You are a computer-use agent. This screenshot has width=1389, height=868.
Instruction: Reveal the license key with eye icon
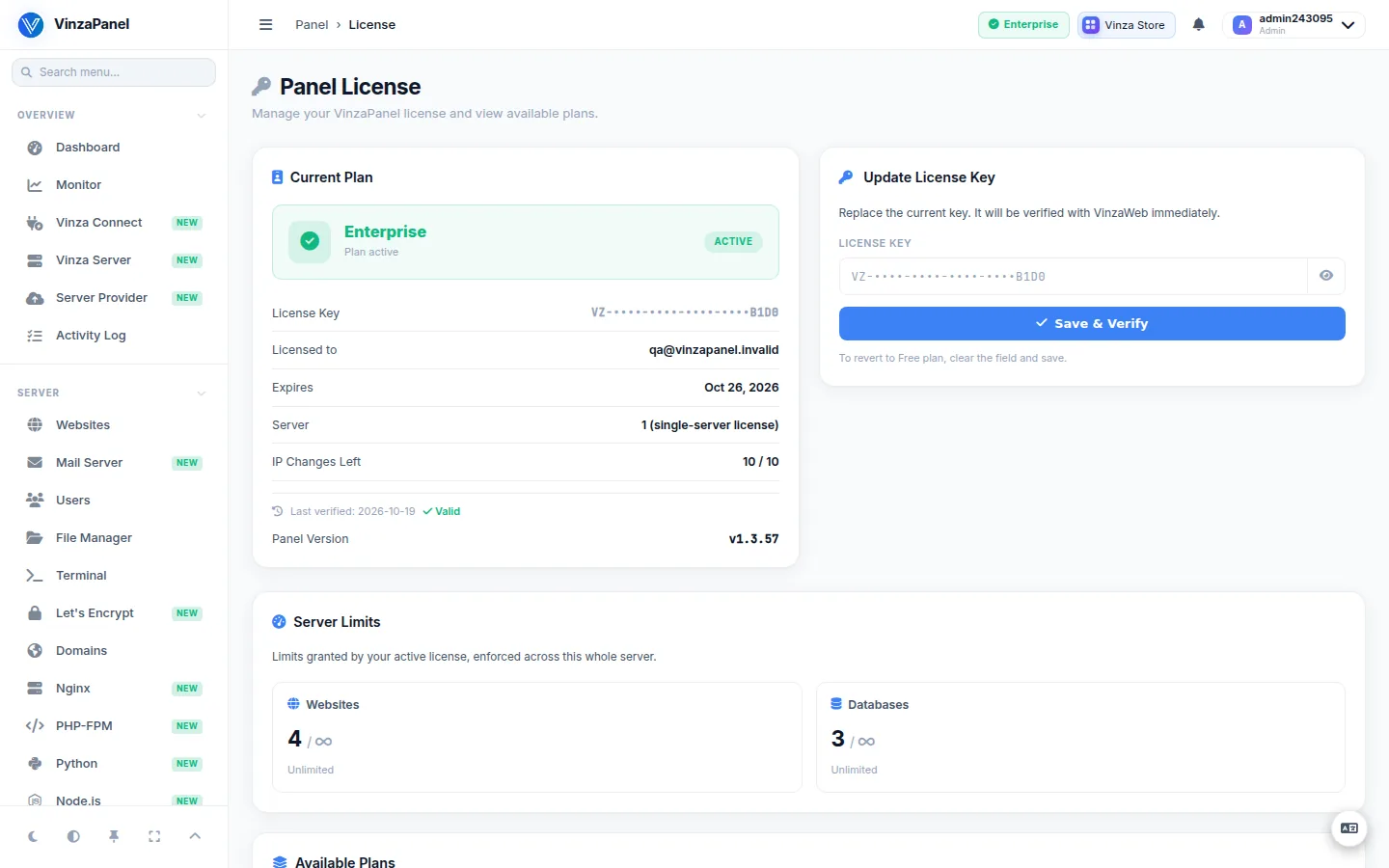pyautogui.click(x=1326, y=276)
